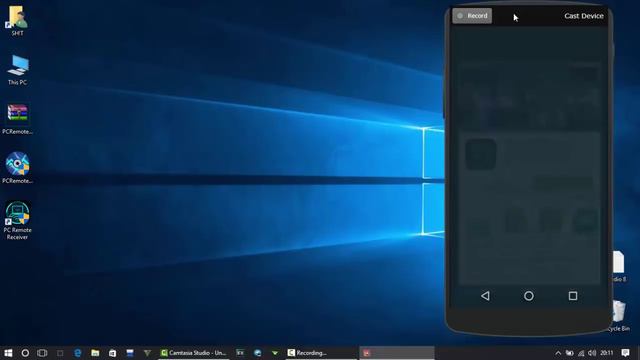Image resolution: width=640 pixels, height=360 pixels.
Task: Tap the Android Home circle button
Action: 529,296
